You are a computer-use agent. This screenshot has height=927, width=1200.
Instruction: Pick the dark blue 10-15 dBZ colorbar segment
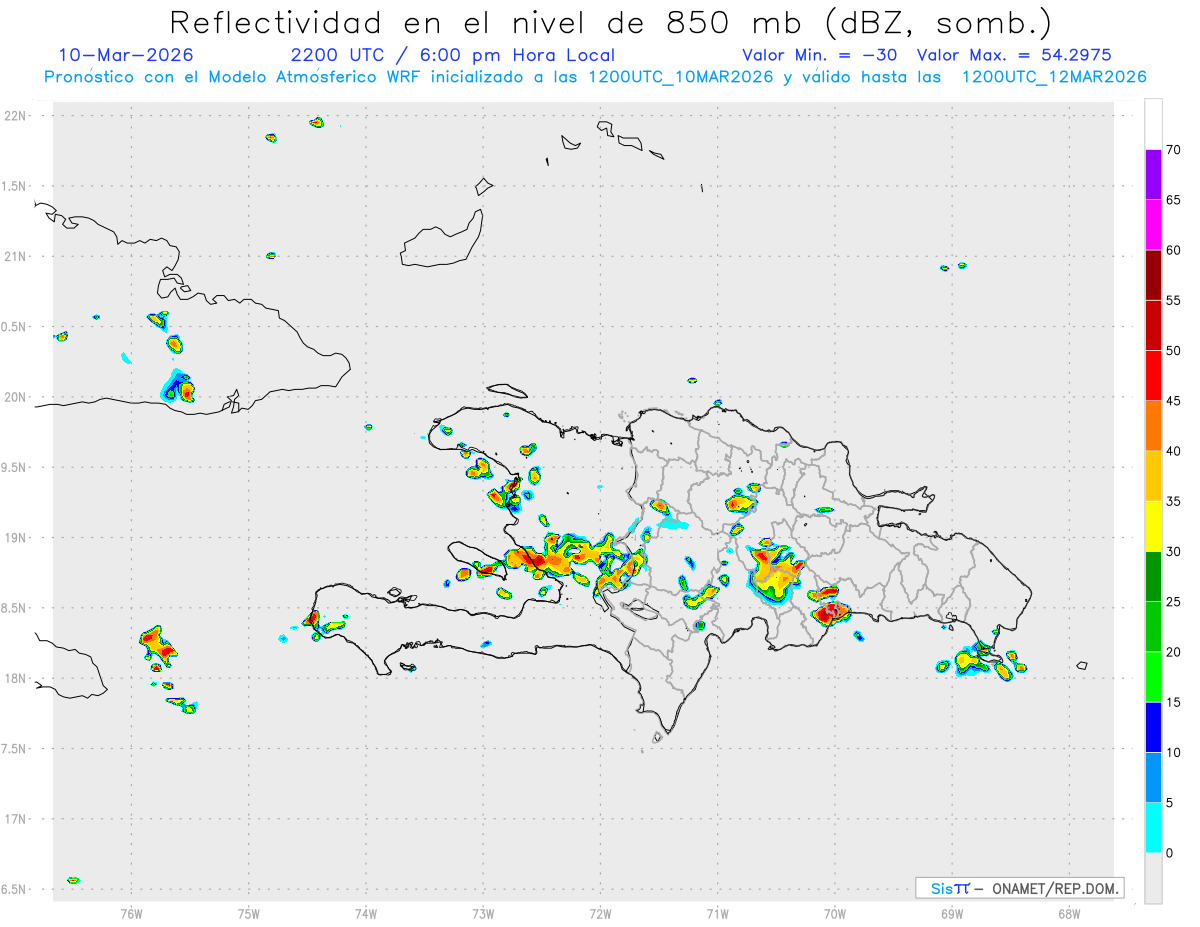coord(1153,727)
